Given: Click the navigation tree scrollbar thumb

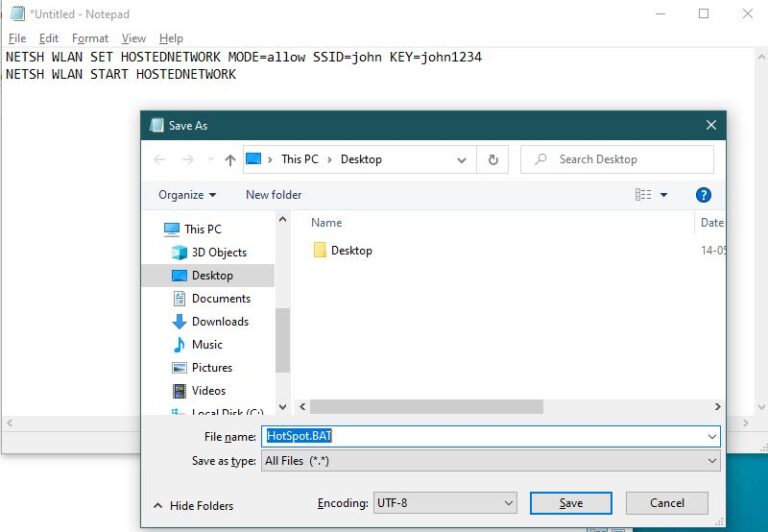Looking at the screenshot, I should (x=282, y=340).
